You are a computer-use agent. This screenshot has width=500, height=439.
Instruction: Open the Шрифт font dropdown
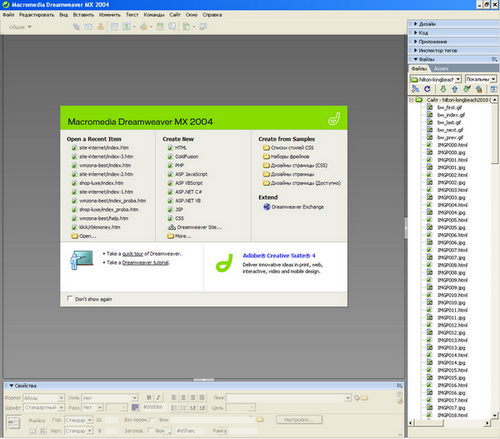tap(44, 408)
